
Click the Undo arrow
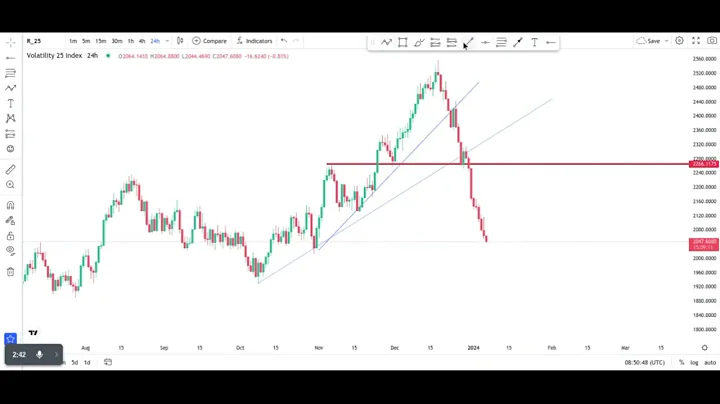(284, 41)
